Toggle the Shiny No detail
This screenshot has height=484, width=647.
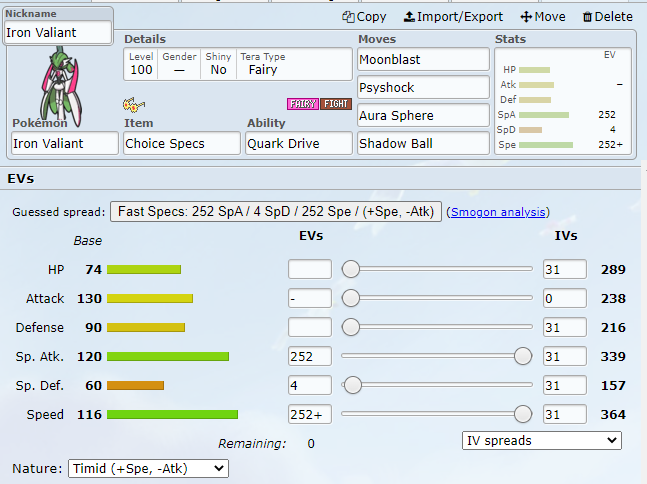coord(218,64)
